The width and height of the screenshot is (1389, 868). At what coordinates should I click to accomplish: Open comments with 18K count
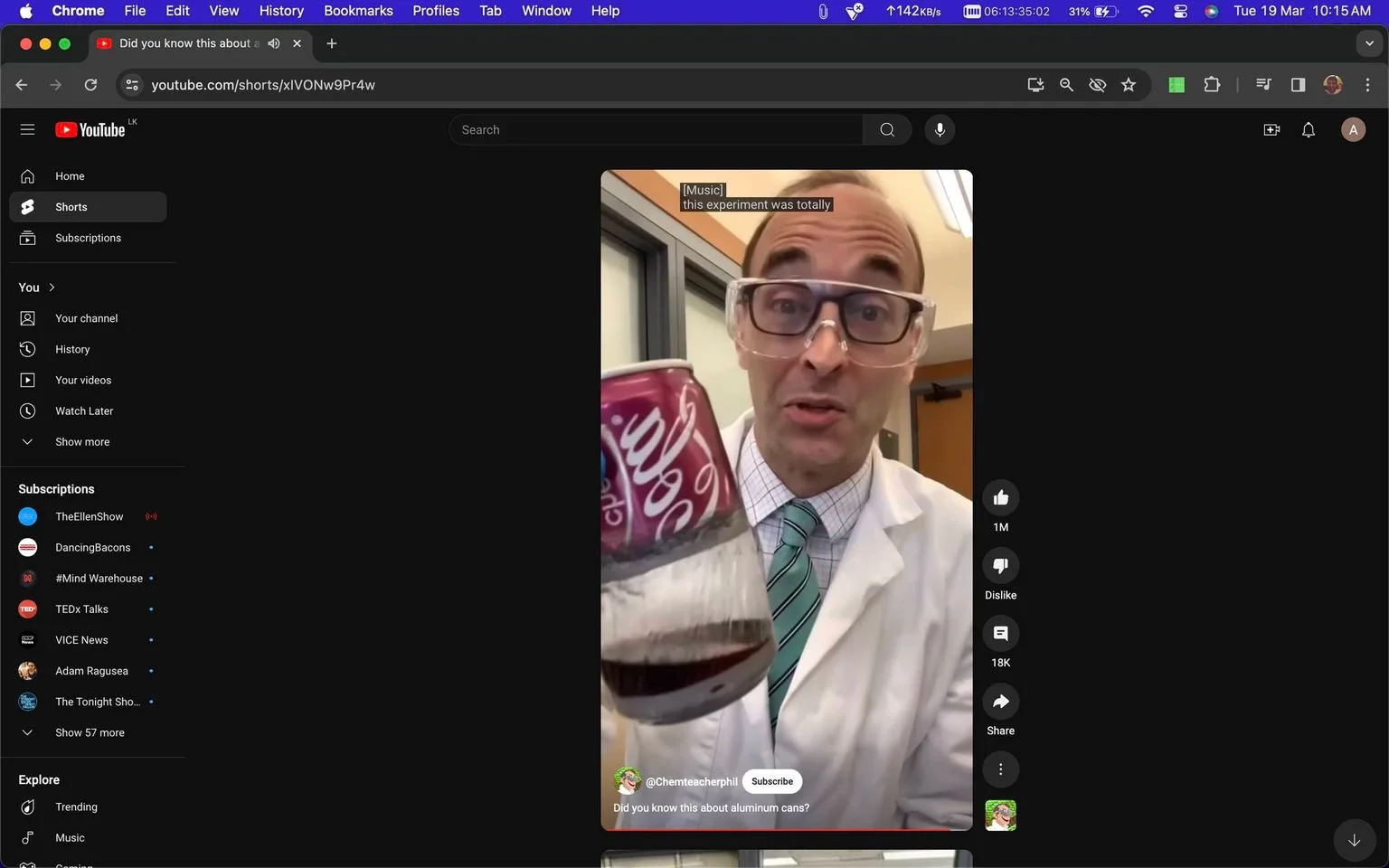point(1000,634)
